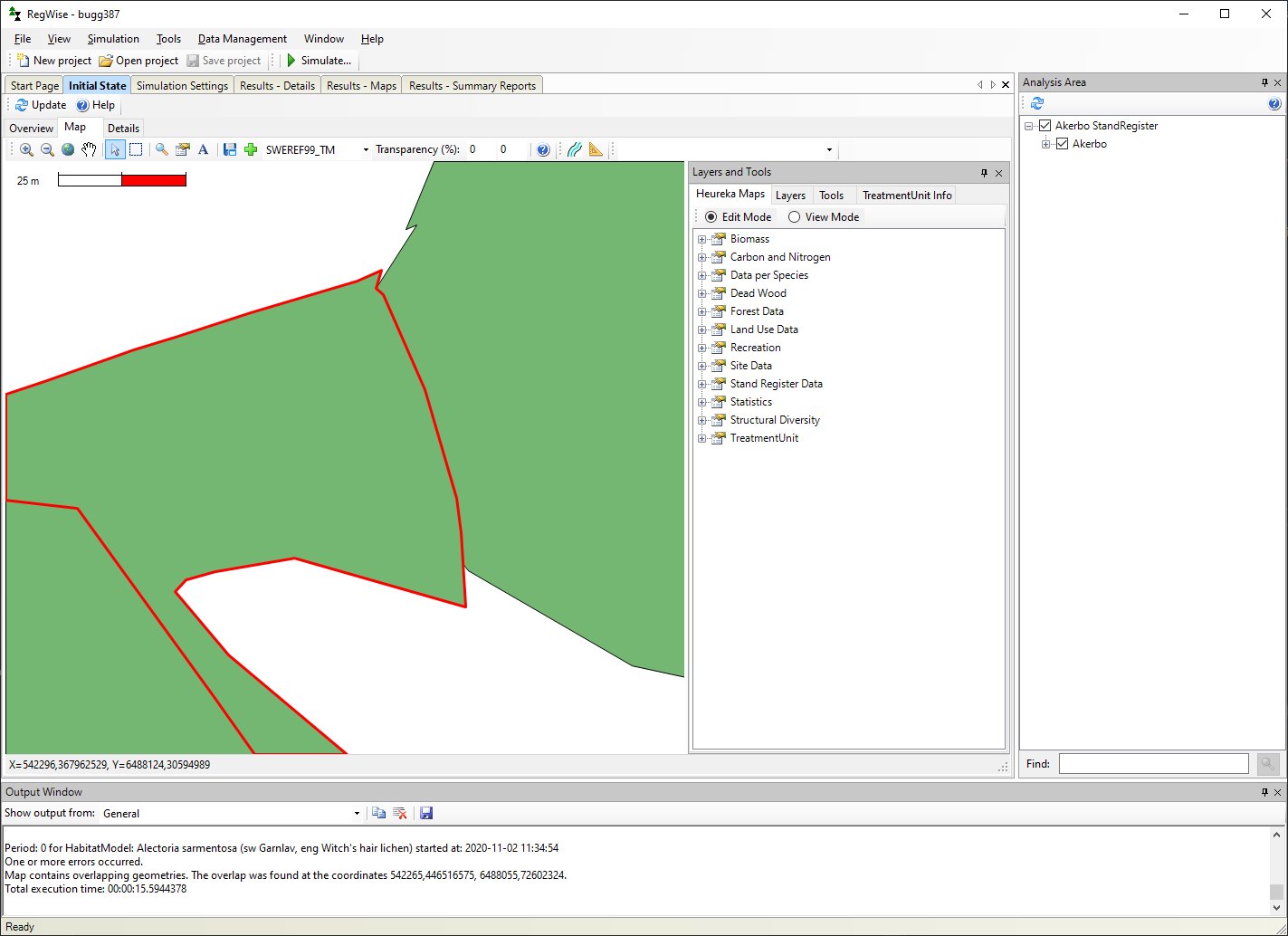Switch to the Results - Maps tab
This screenshot has width=1288, height=936.
pos(361,86)
